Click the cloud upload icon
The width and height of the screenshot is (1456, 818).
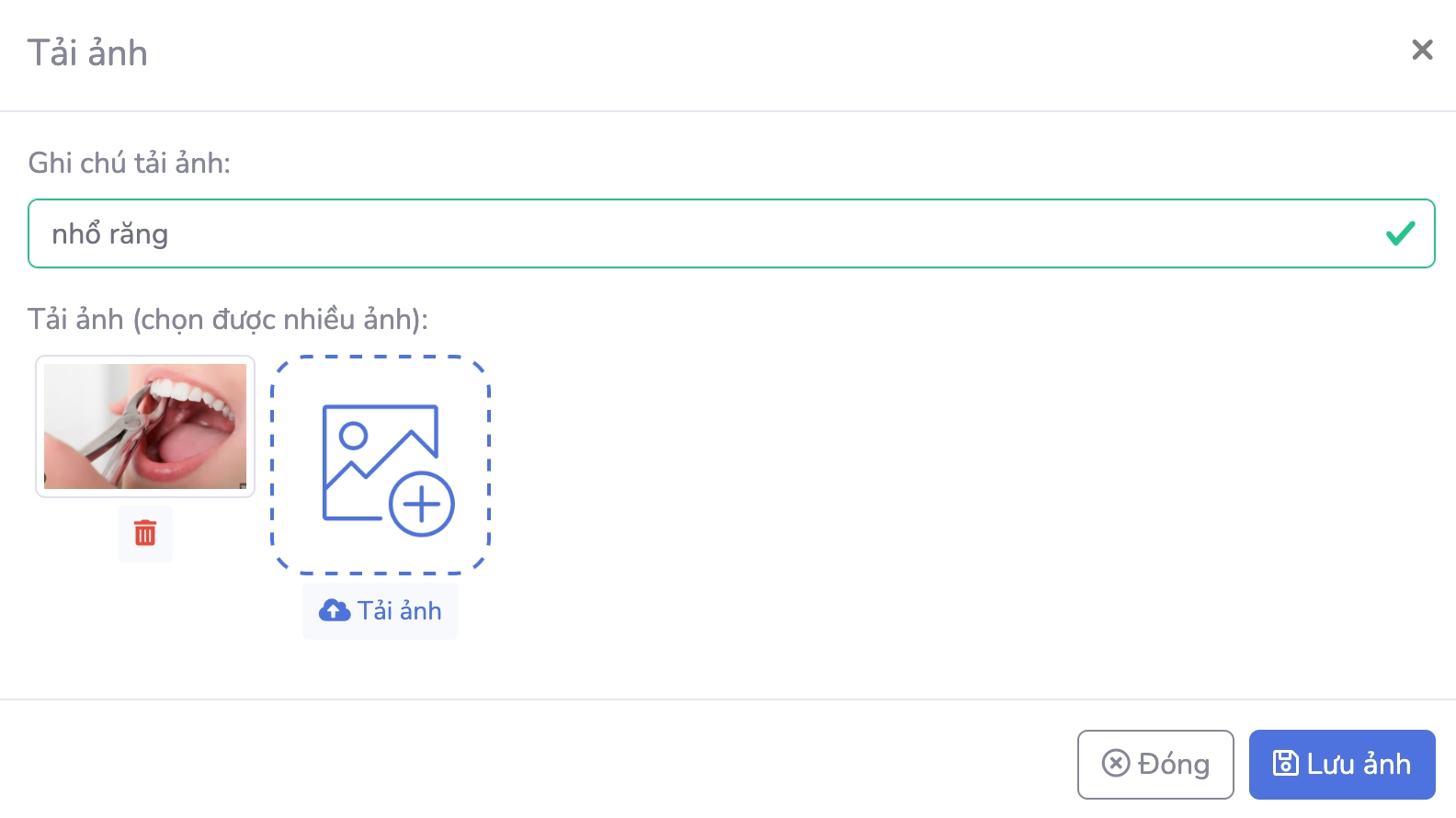[x=335, y=610]
